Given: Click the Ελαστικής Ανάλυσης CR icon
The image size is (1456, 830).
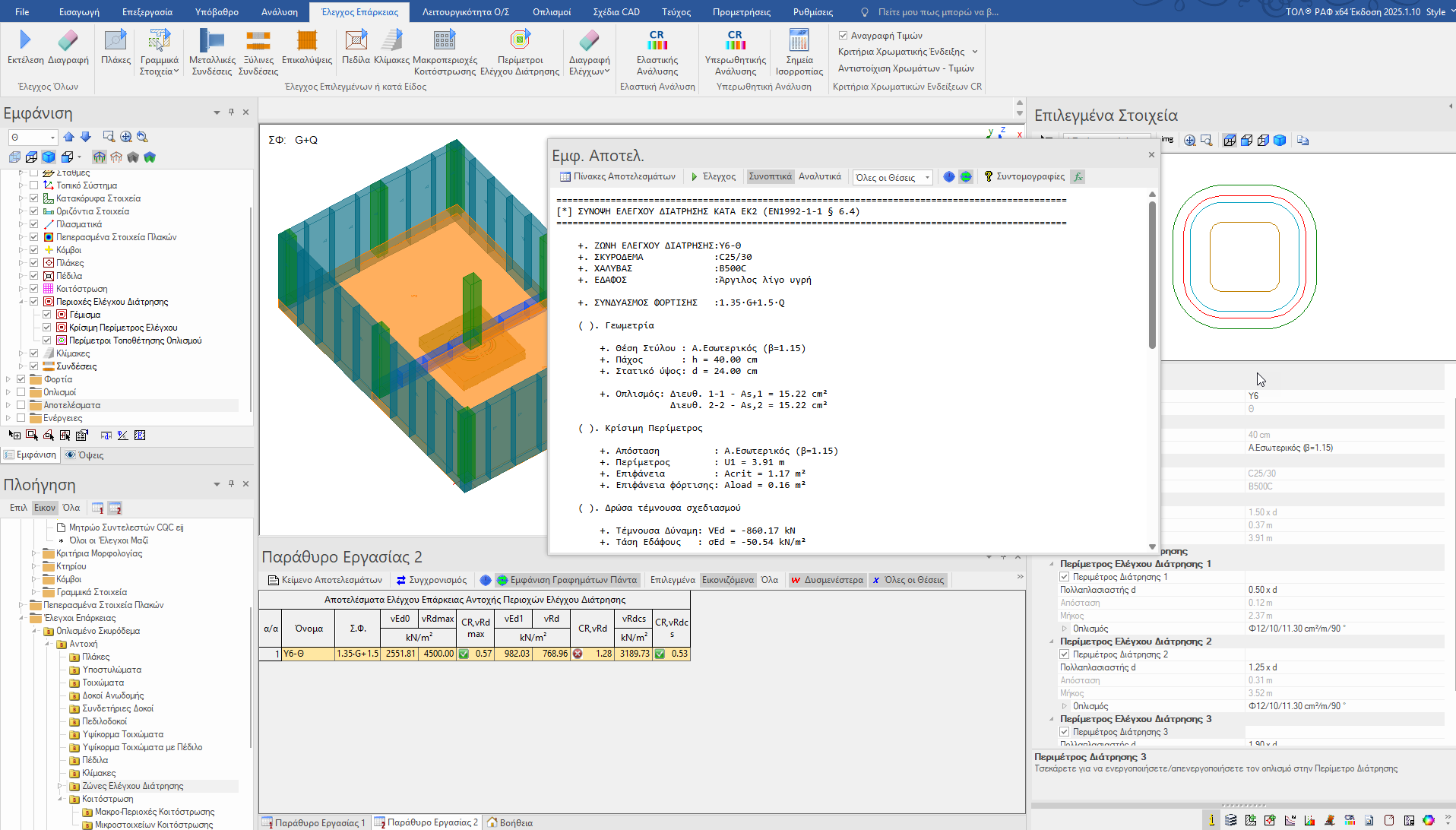Looking at the screenshot, I should click(x=657, y=41).
